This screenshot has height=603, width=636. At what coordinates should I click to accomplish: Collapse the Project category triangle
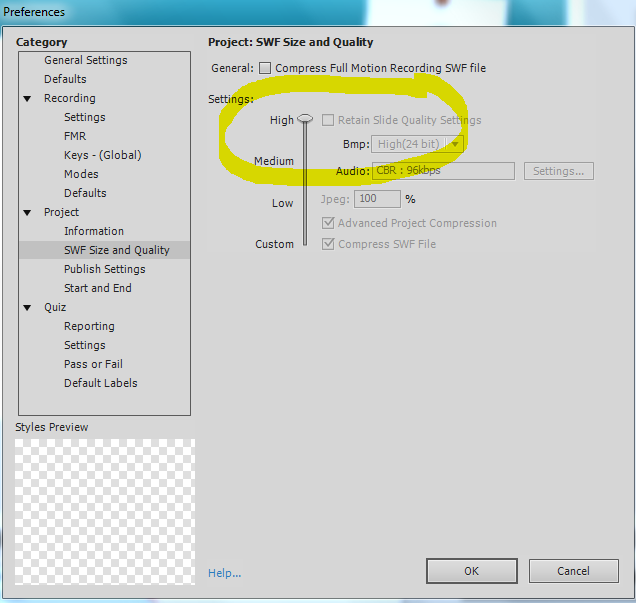[x=27, y=213]
